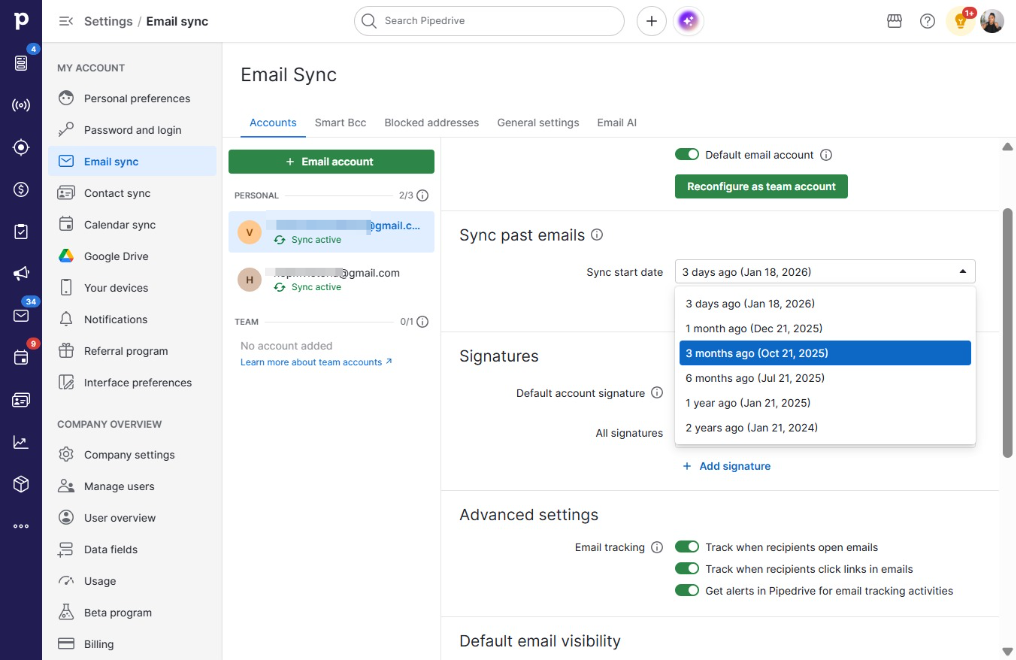Screen dimensions: 1016x660
Task: Toggle Track when recipients open emails
Action: 687,547
